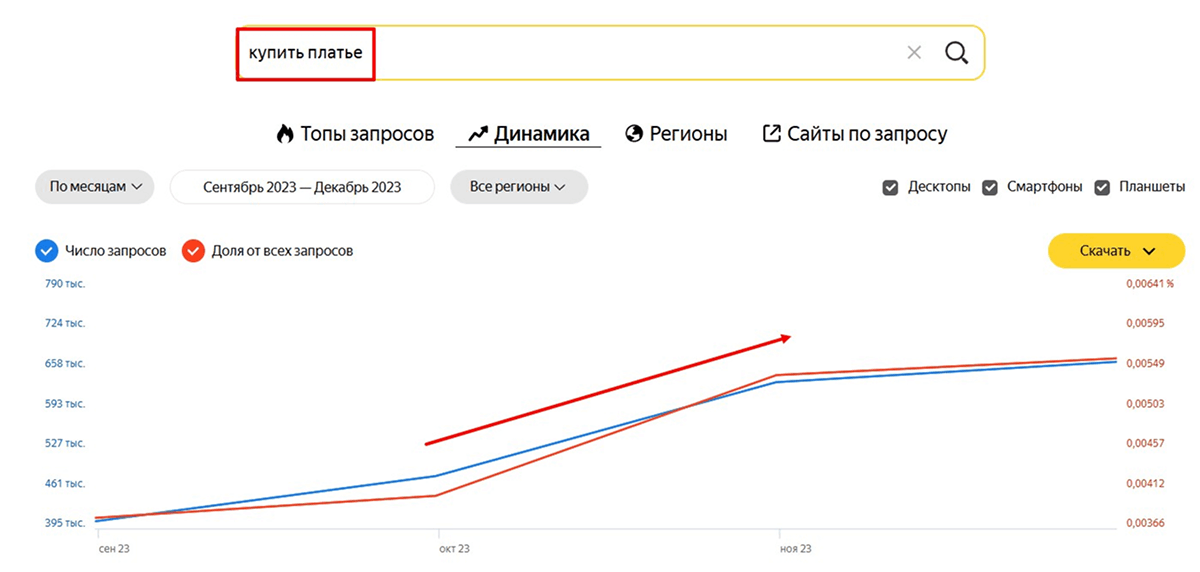Uncheck the Десктопы checkbox
Viewport: 1200px width, 572px height.
point(890,187)
